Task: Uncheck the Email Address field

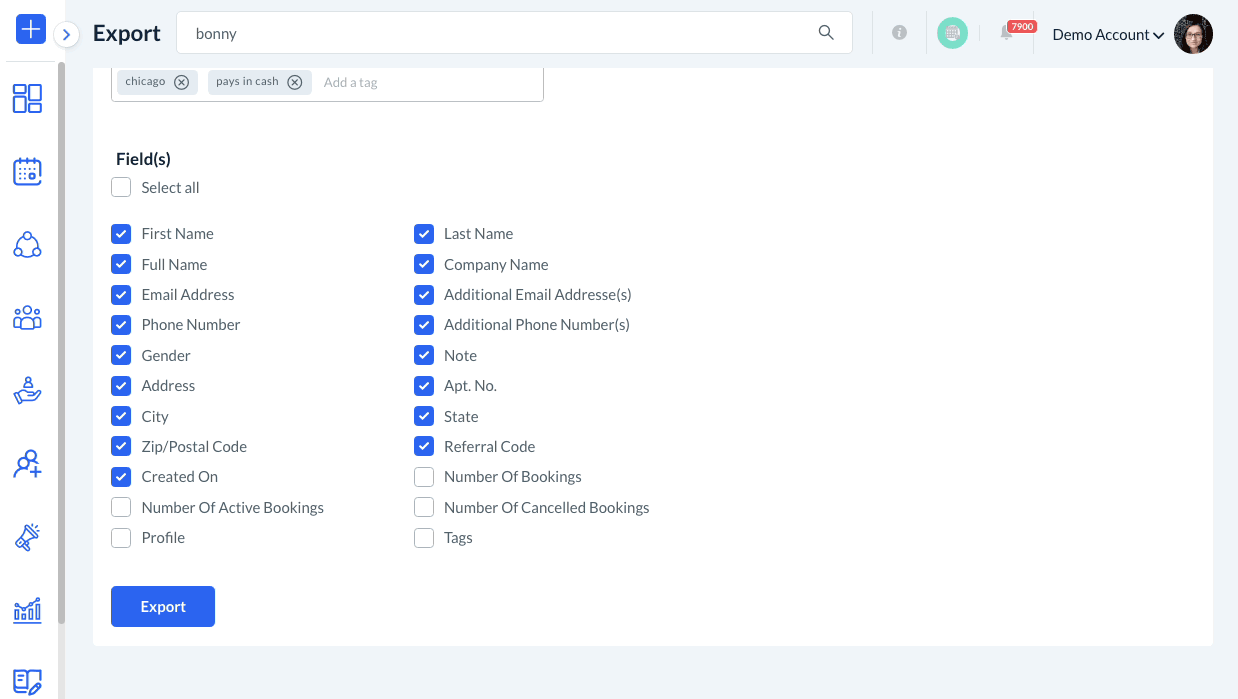Action: [121, 295]
